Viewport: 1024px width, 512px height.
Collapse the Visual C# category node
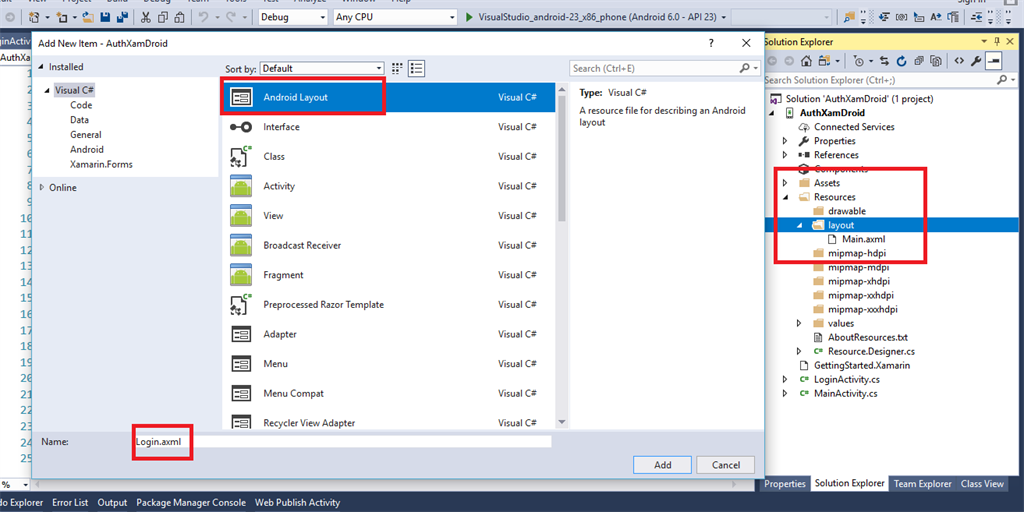click(x=48, y=90)
